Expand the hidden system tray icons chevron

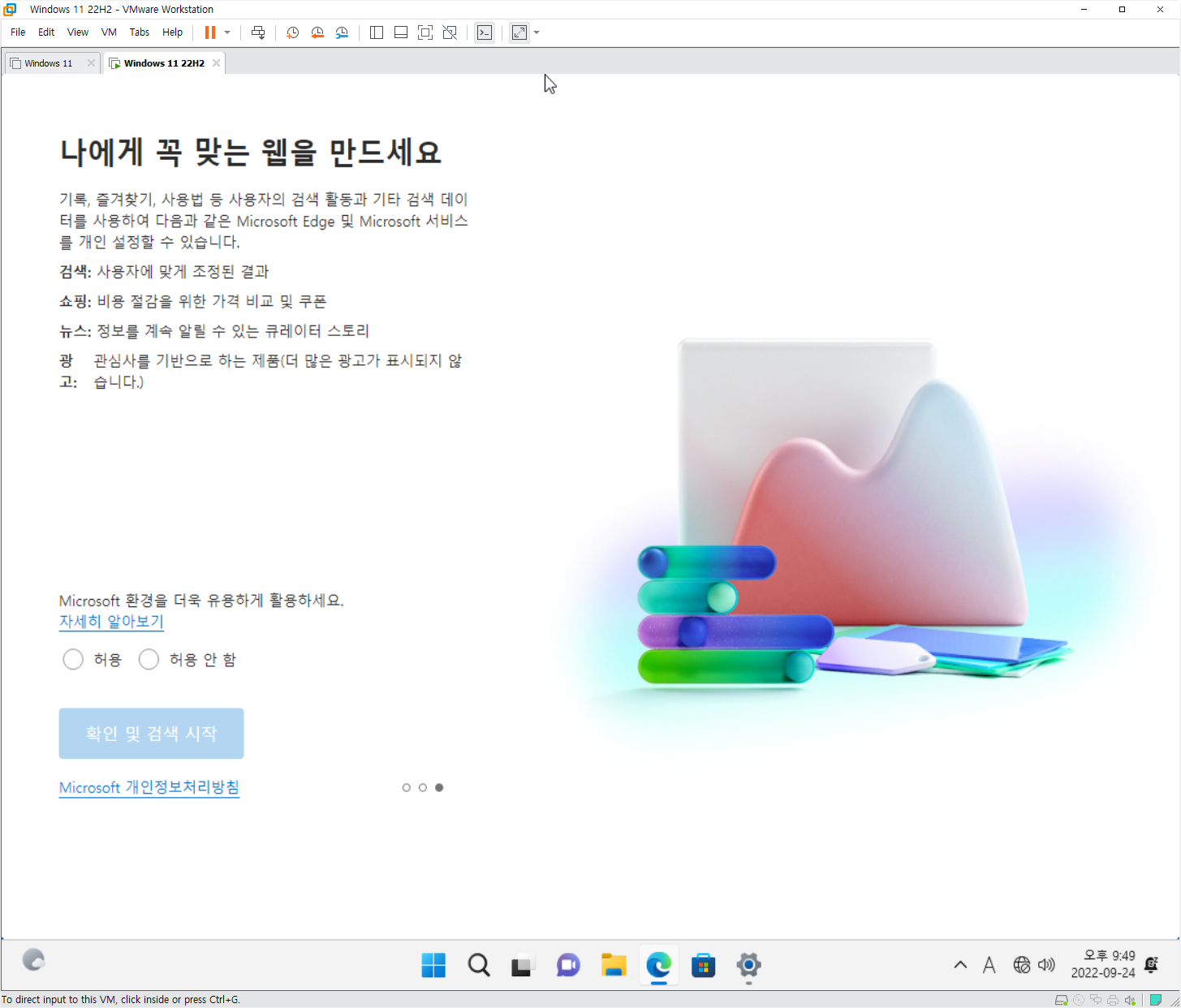point(960,965)
